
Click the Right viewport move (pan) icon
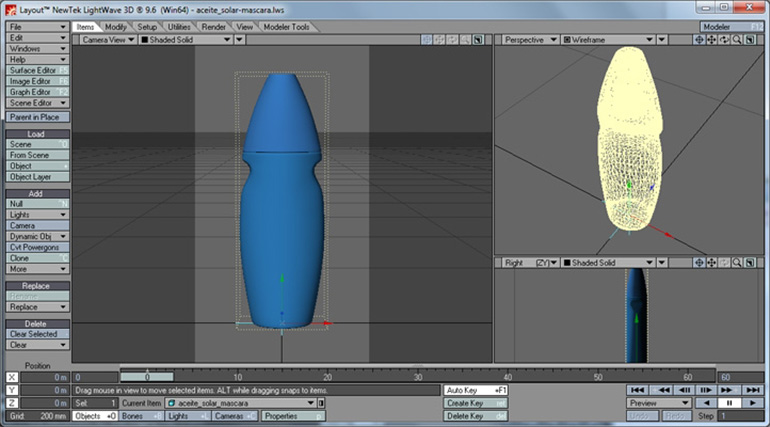click(712, 263)
